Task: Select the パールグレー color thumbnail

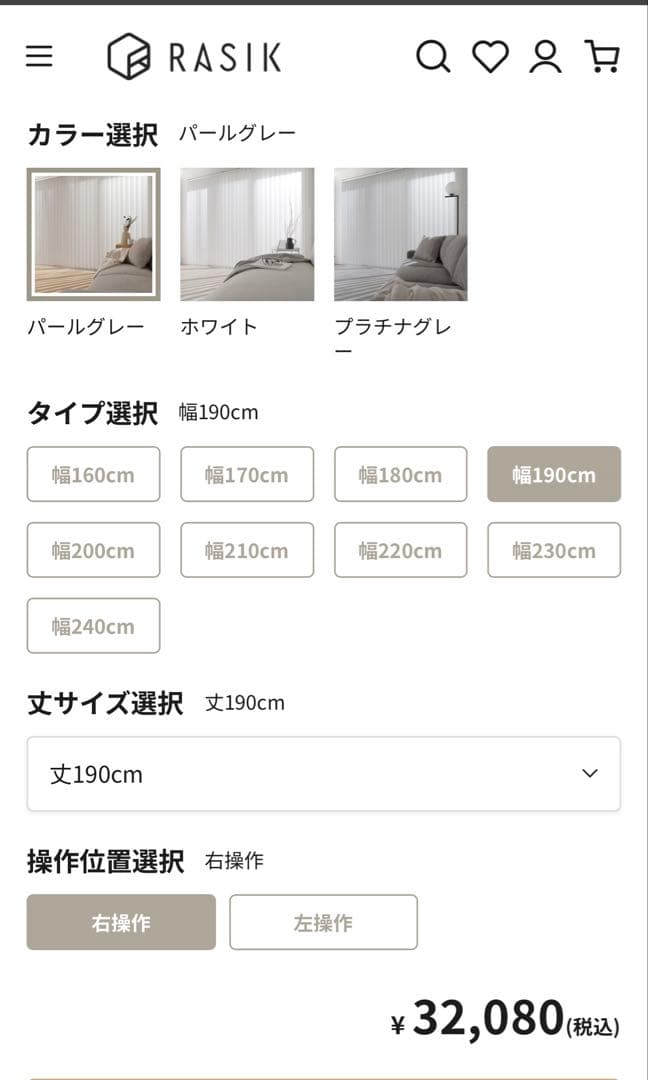Action: point(93,234)
